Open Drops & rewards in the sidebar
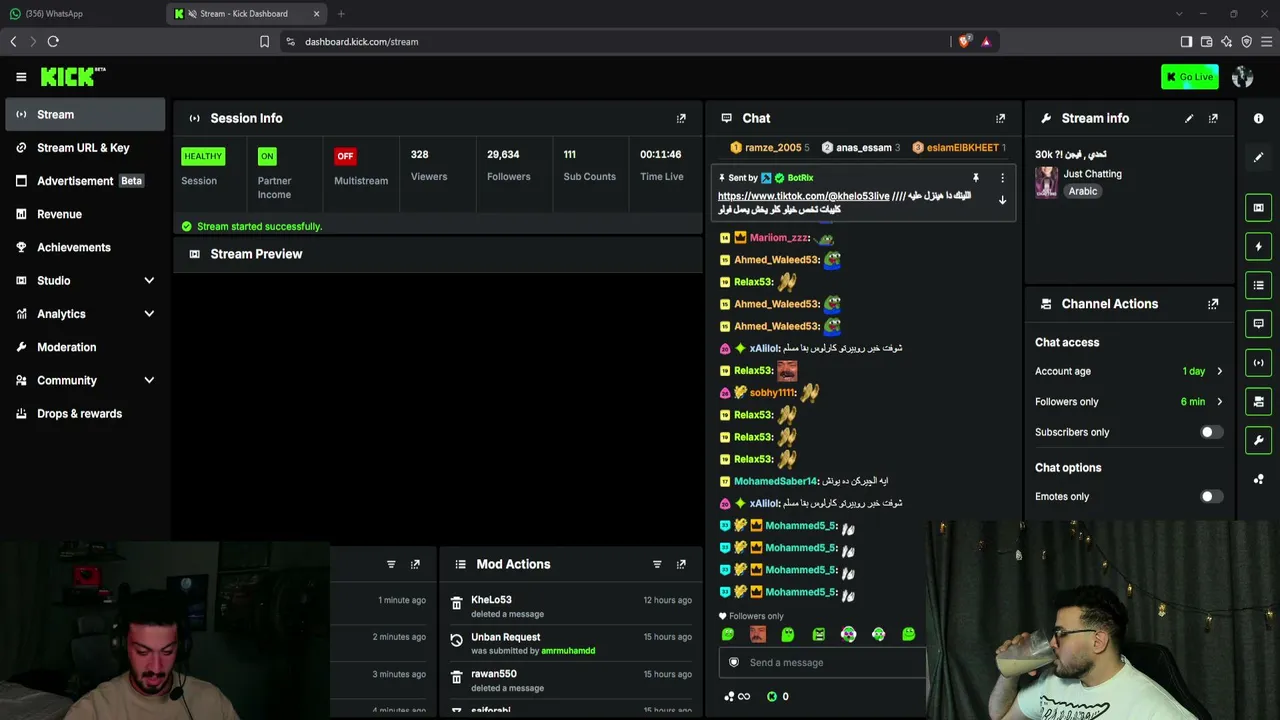The image size is (1280, 720). 85,413
